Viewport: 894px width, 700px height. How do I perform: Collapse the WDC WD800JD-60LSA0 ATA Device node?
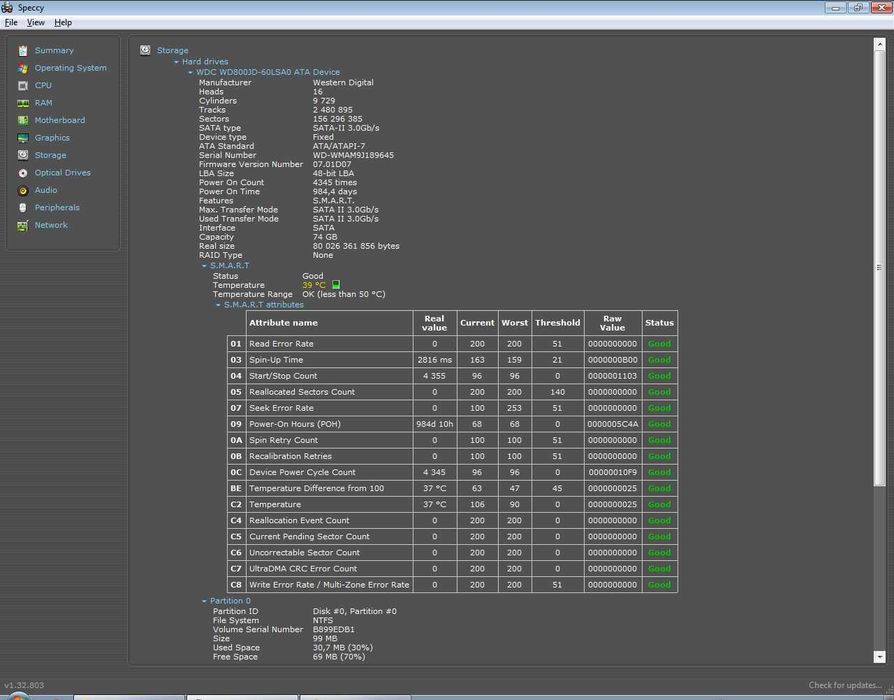pyautogui.click(x=190, y=72)
